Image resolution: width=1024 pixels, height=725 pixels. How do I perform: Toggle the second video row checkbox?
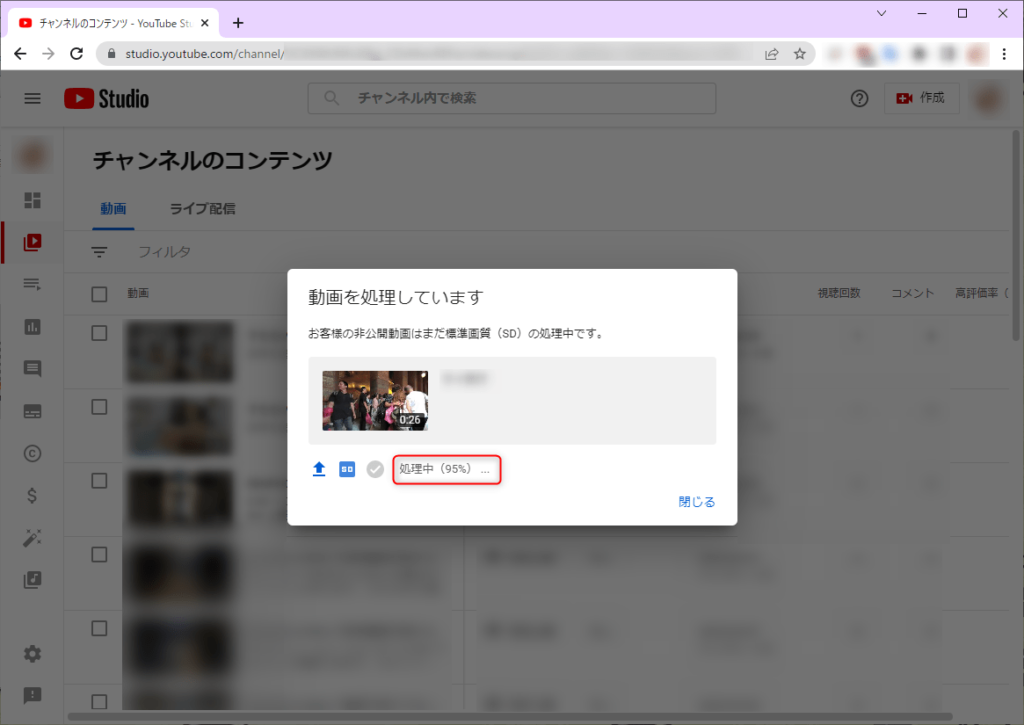(99, 407)
